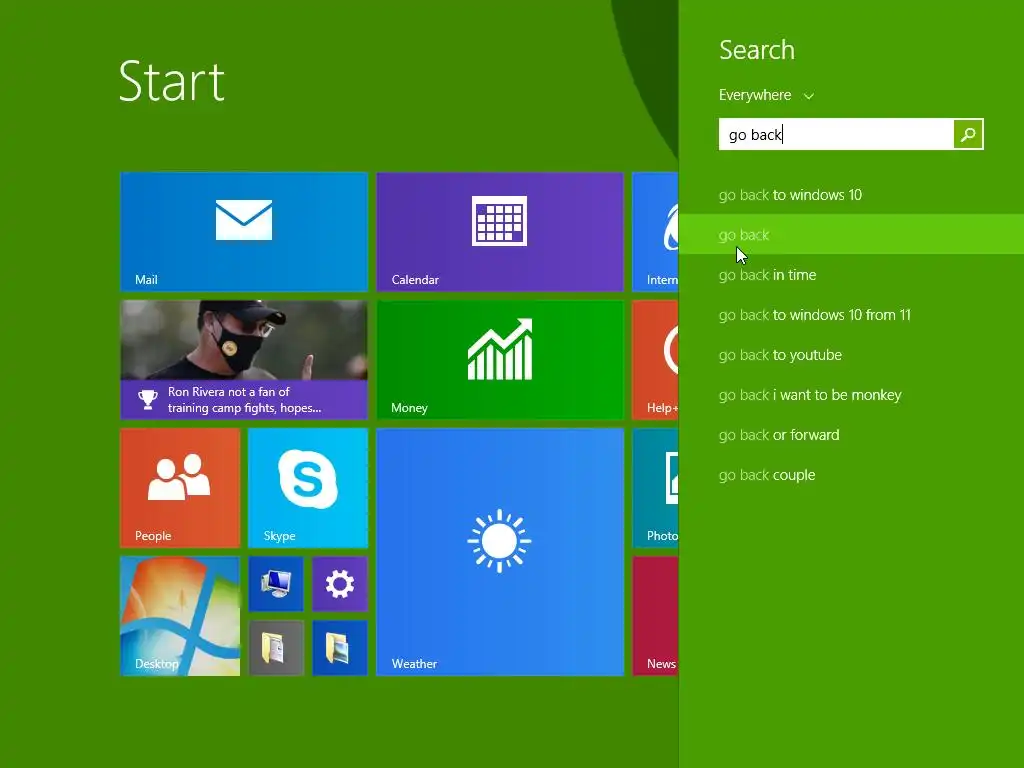Screen dimensions: 1024x768
Task: Open the Internet Explorer tile
Action: coord(655,231)
